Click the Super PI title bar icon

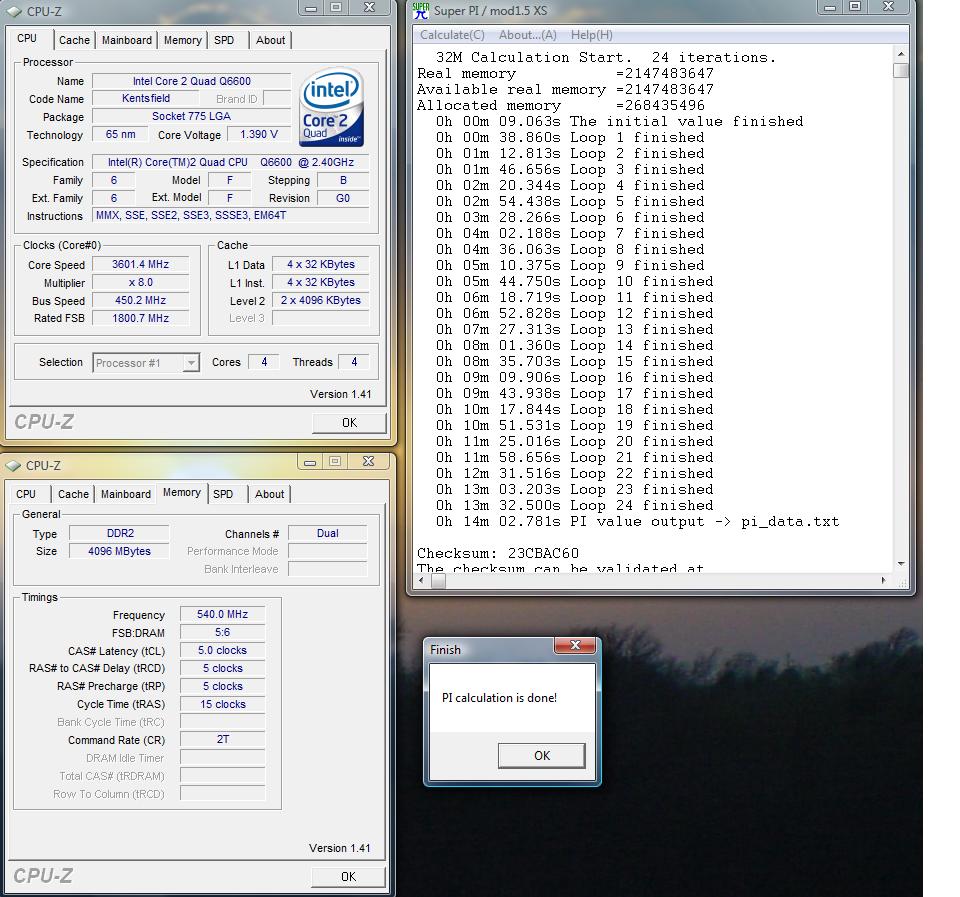click(x=421, y=10)
